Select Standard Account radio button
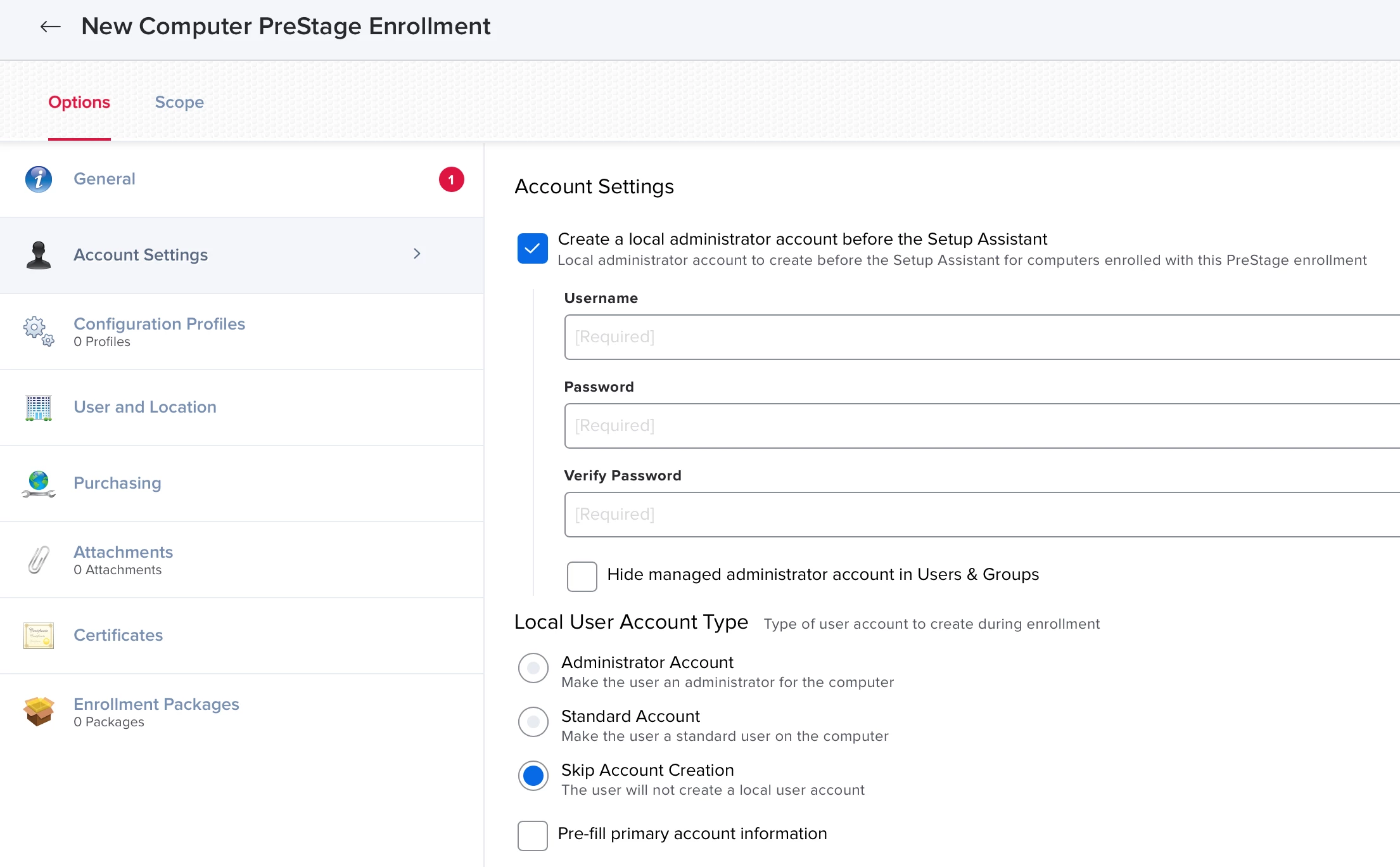1400x867 pixels. point(533,722)
